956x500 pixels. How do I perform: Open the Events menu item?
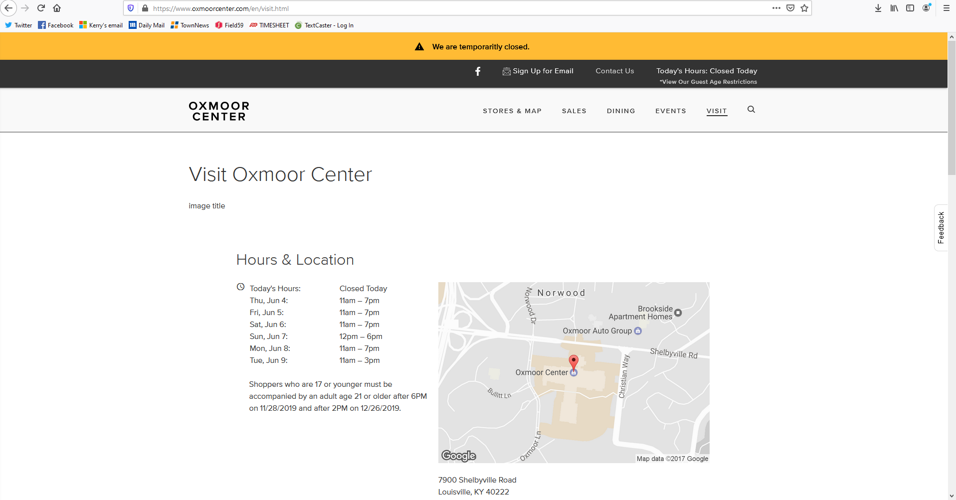(671, 111)
